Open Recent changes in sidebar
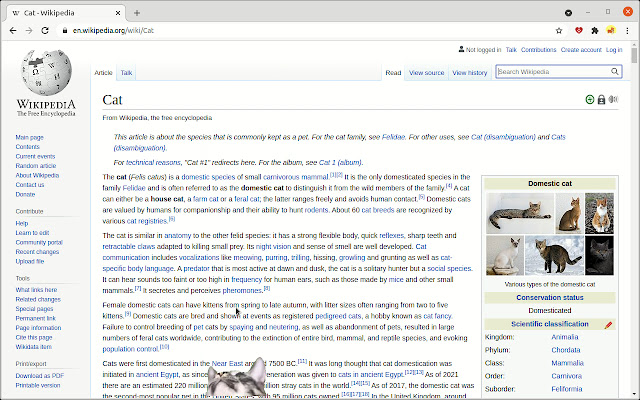 pyautogui.click(x=37, y=252)
